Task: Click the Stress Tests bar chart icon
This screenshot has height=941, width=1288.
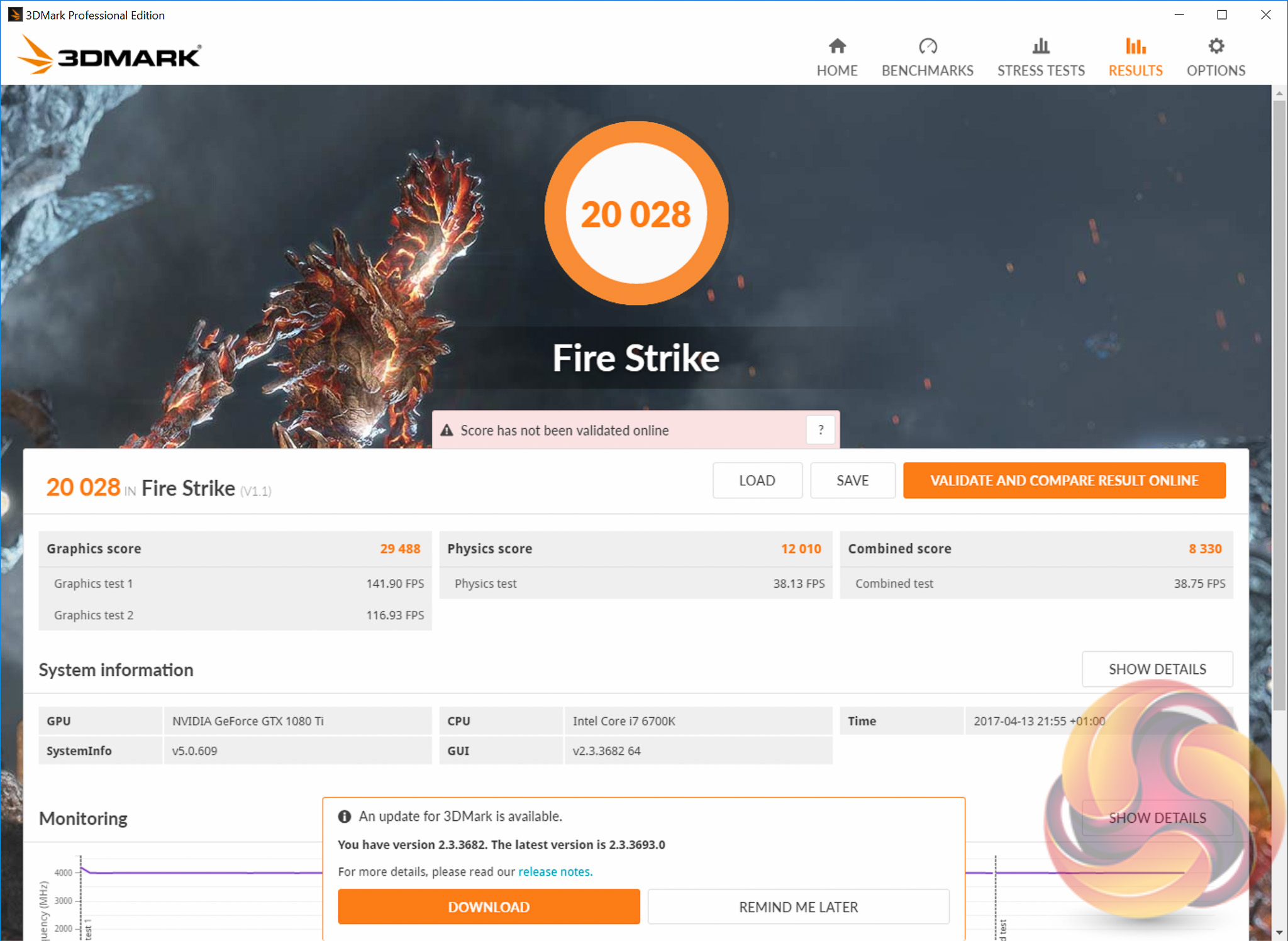Action: pos(1041,46)
